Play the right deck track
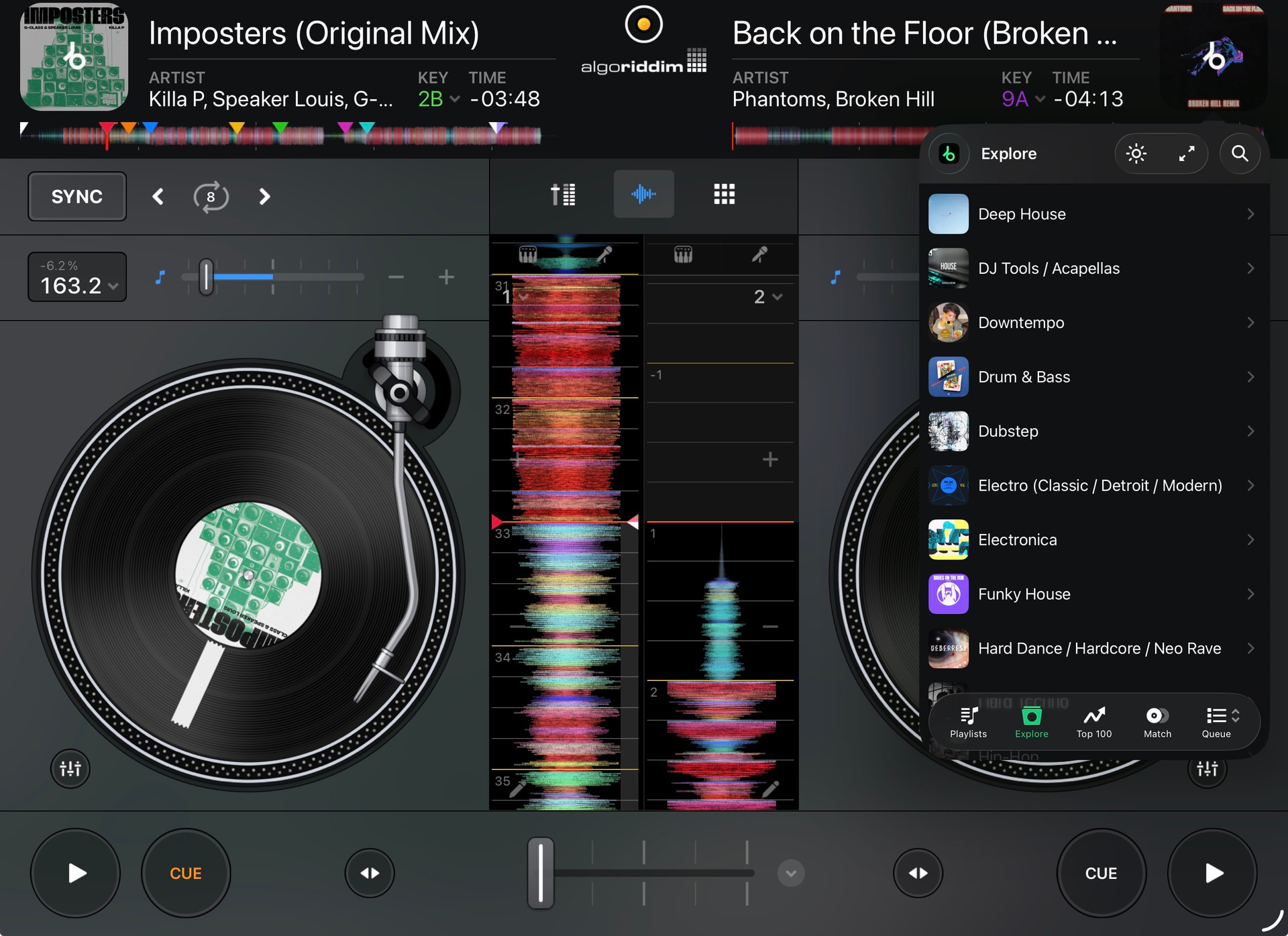Screen dimensions: 1288x936 point(1213,873)
